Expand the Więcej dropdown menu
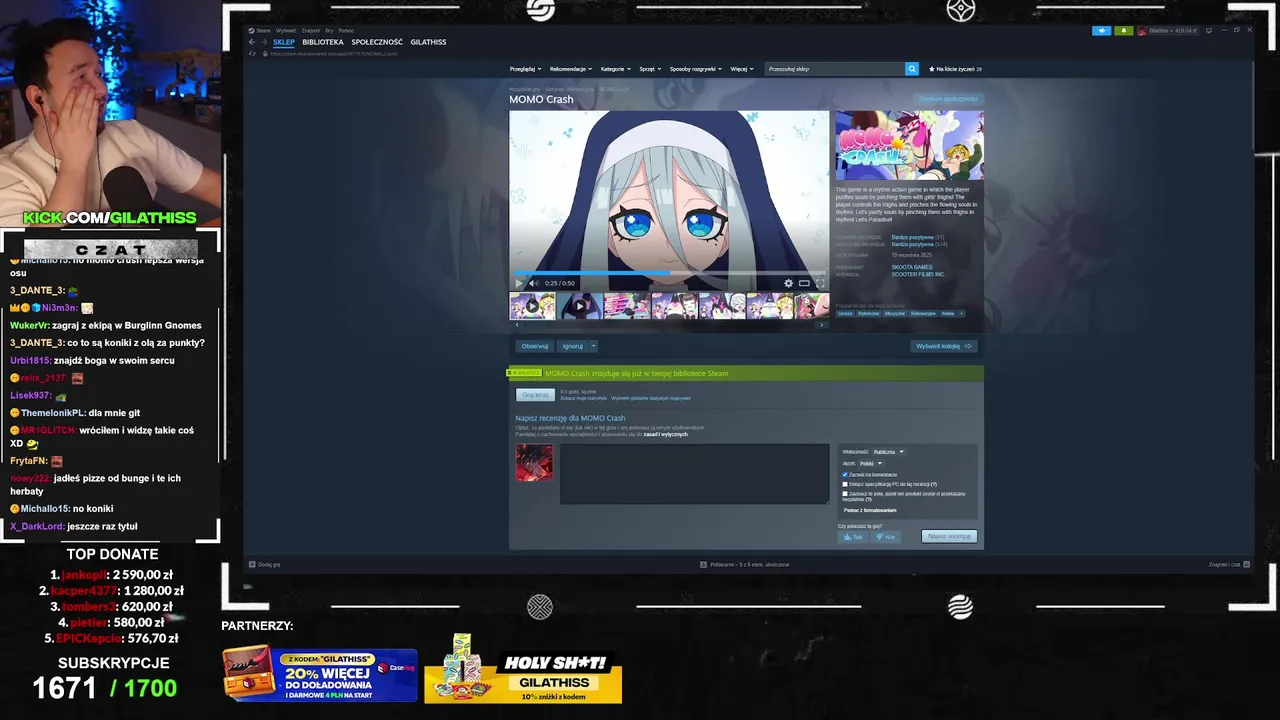Screen dimensions: 1280x720 [741, 69]
